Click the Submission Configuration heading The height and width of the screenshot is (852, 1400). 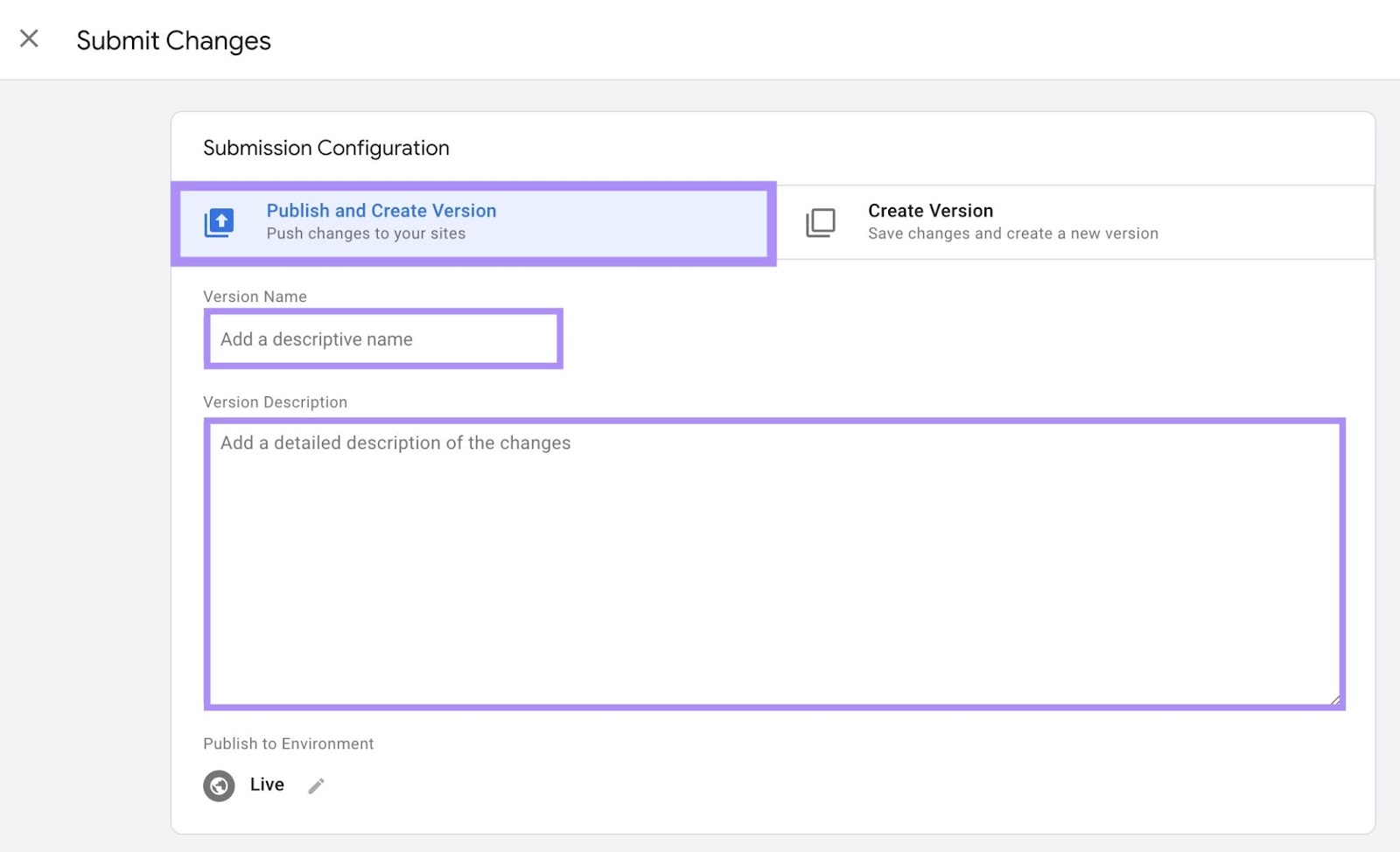click(x=325, y=148)
